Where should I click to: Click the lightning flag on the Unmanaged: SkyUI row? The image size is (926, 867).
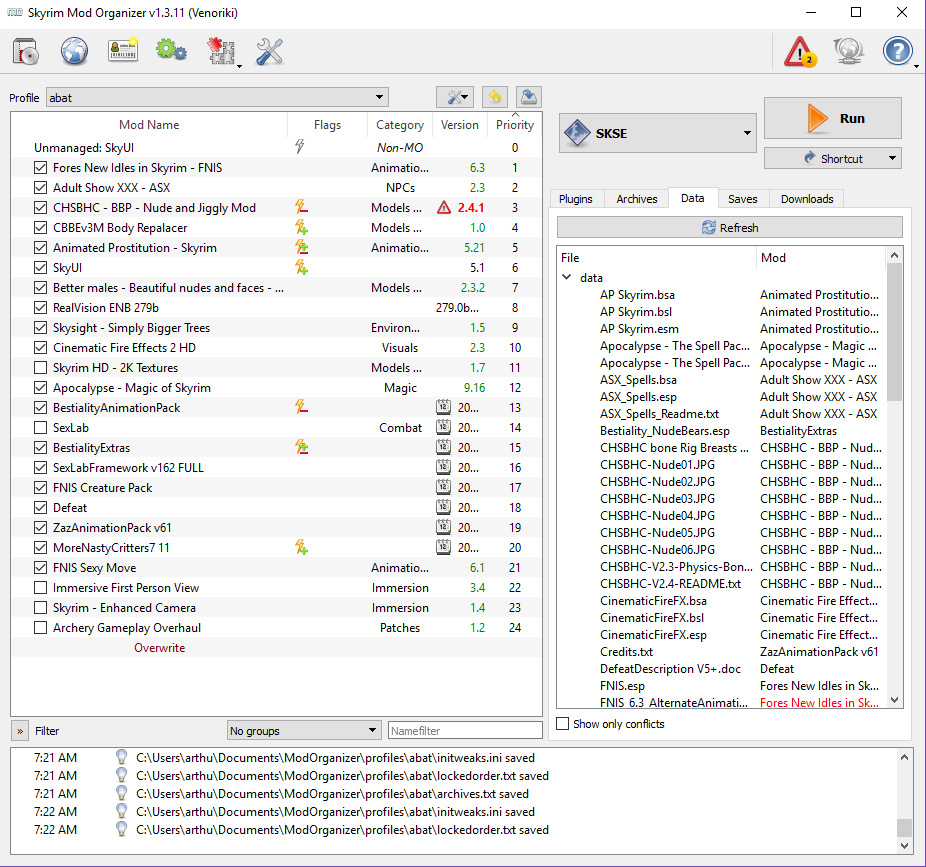[x=299, y=147]
